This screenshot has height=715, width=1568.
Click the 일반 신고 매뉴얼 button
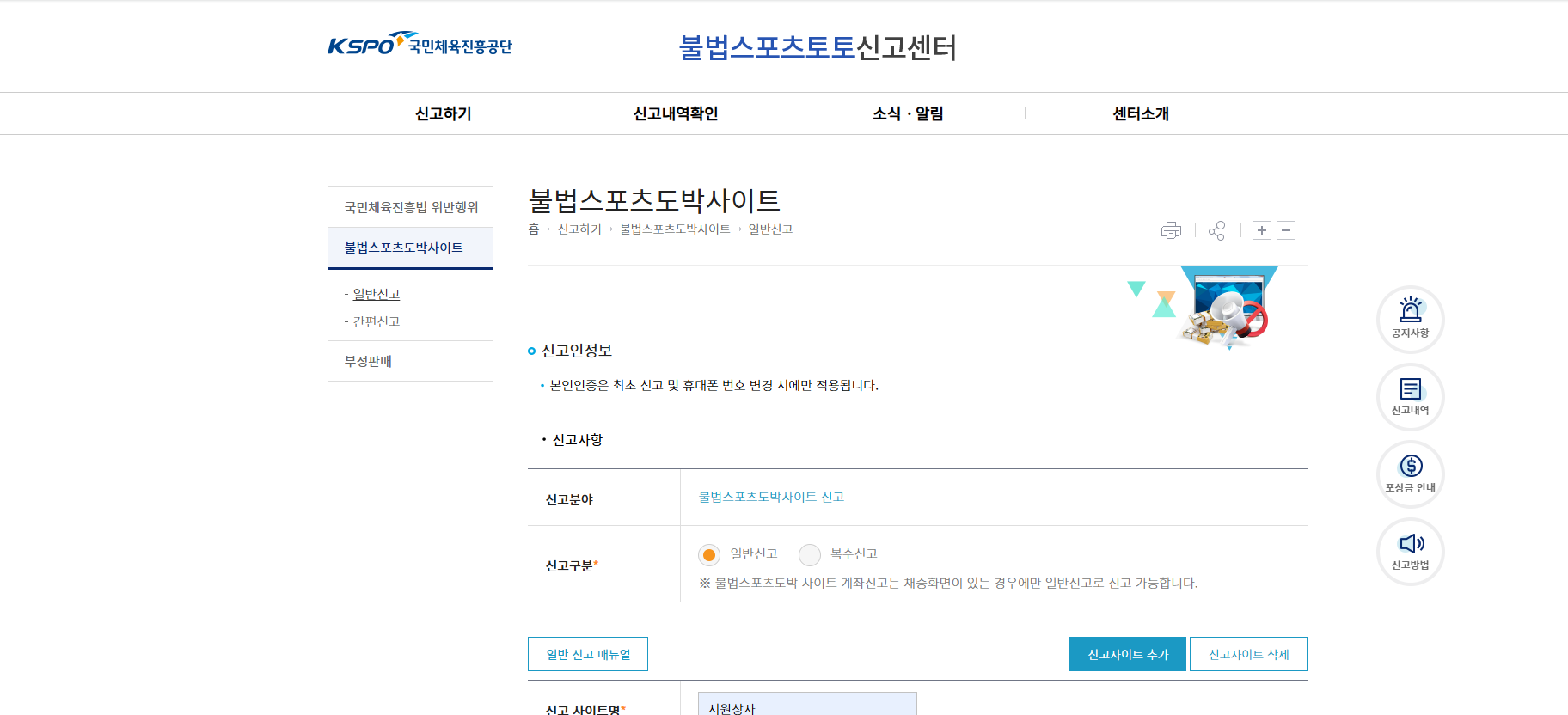588,654
